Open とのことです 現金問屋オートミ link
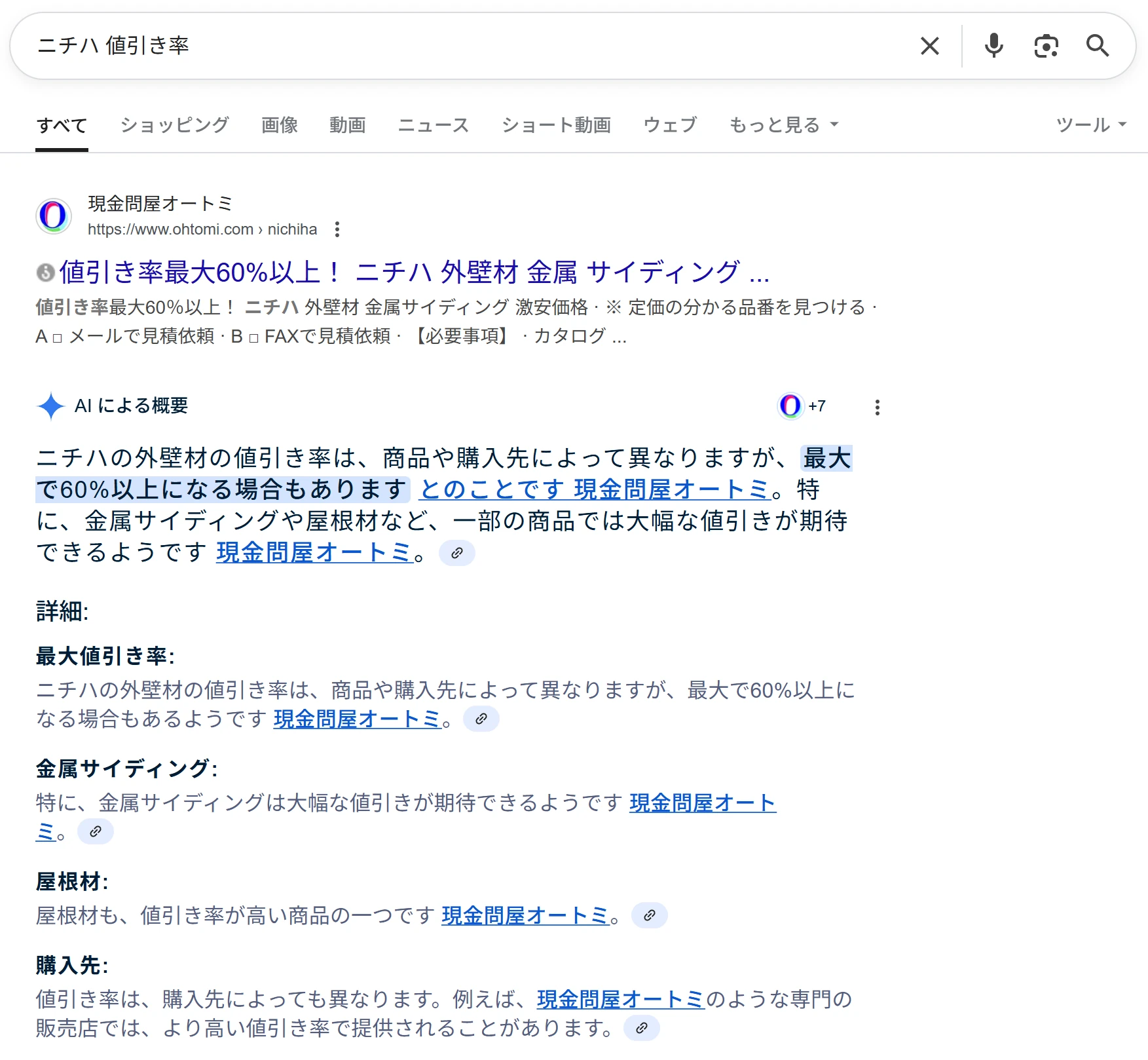Screen dimensions: 1148x1060 (595, 489)
